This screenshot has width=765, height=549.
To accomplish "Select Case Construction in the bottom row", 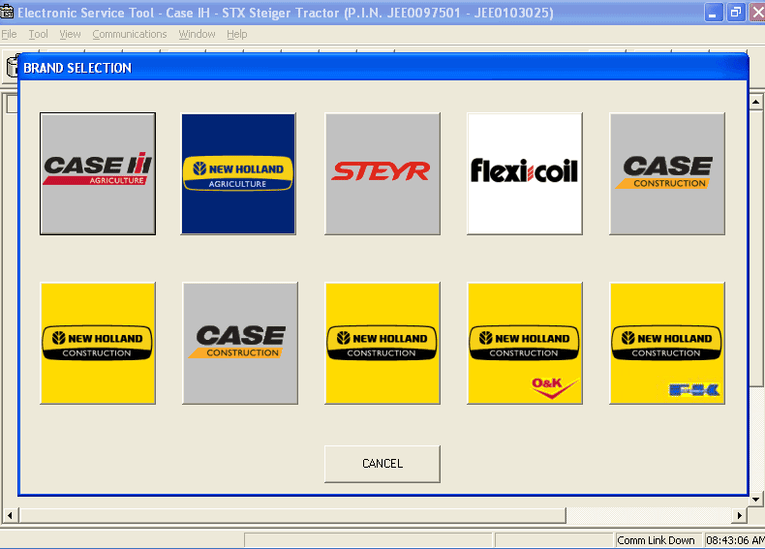I will pyautogui.click(x=240, y=343).
